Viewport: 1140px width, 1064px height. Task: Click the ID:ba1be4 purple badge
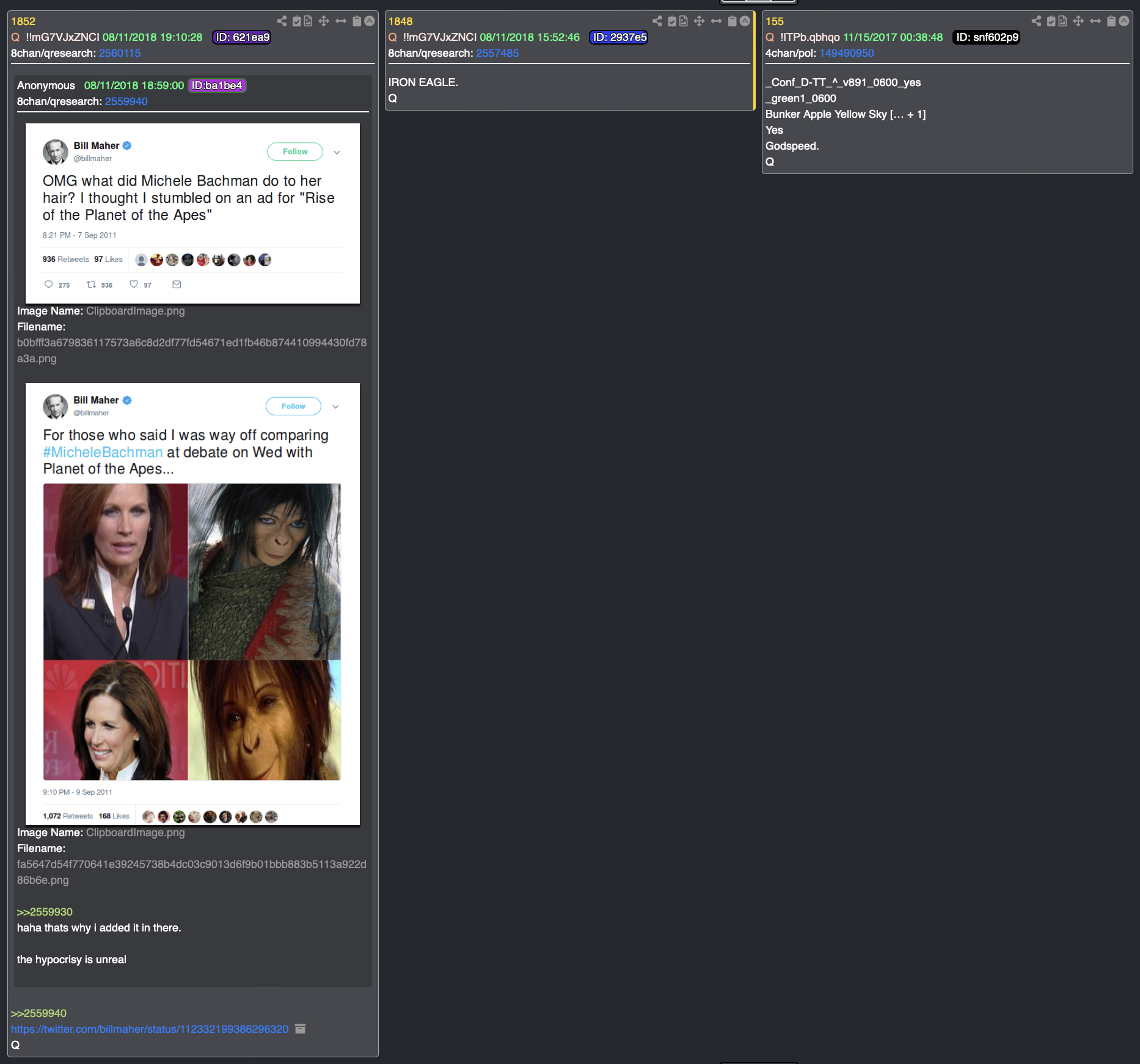point(217,86)
